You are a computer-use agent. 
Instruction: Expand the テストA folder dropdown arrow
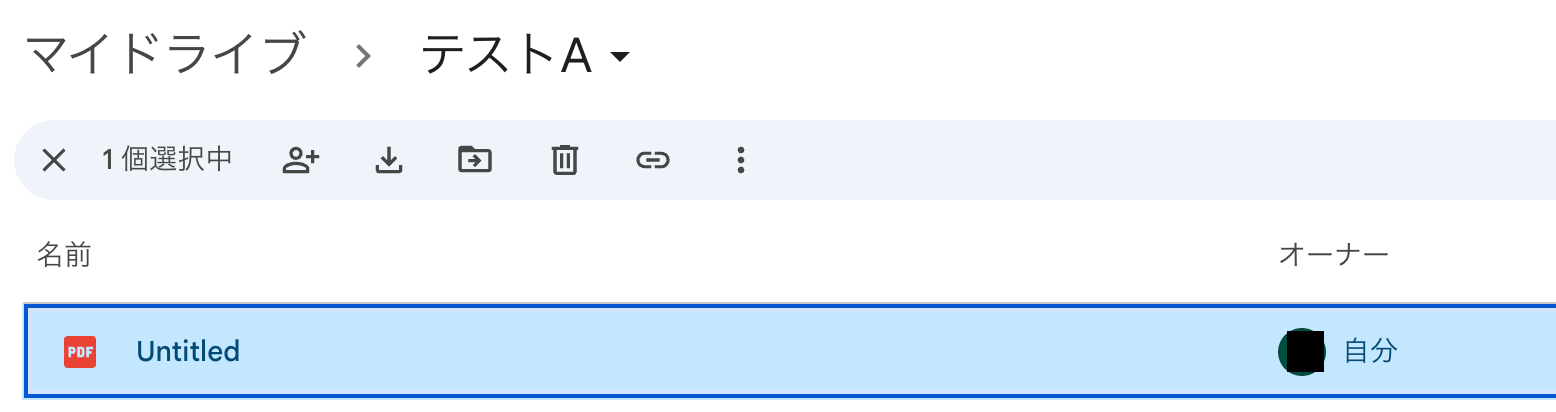coord(620,57)
